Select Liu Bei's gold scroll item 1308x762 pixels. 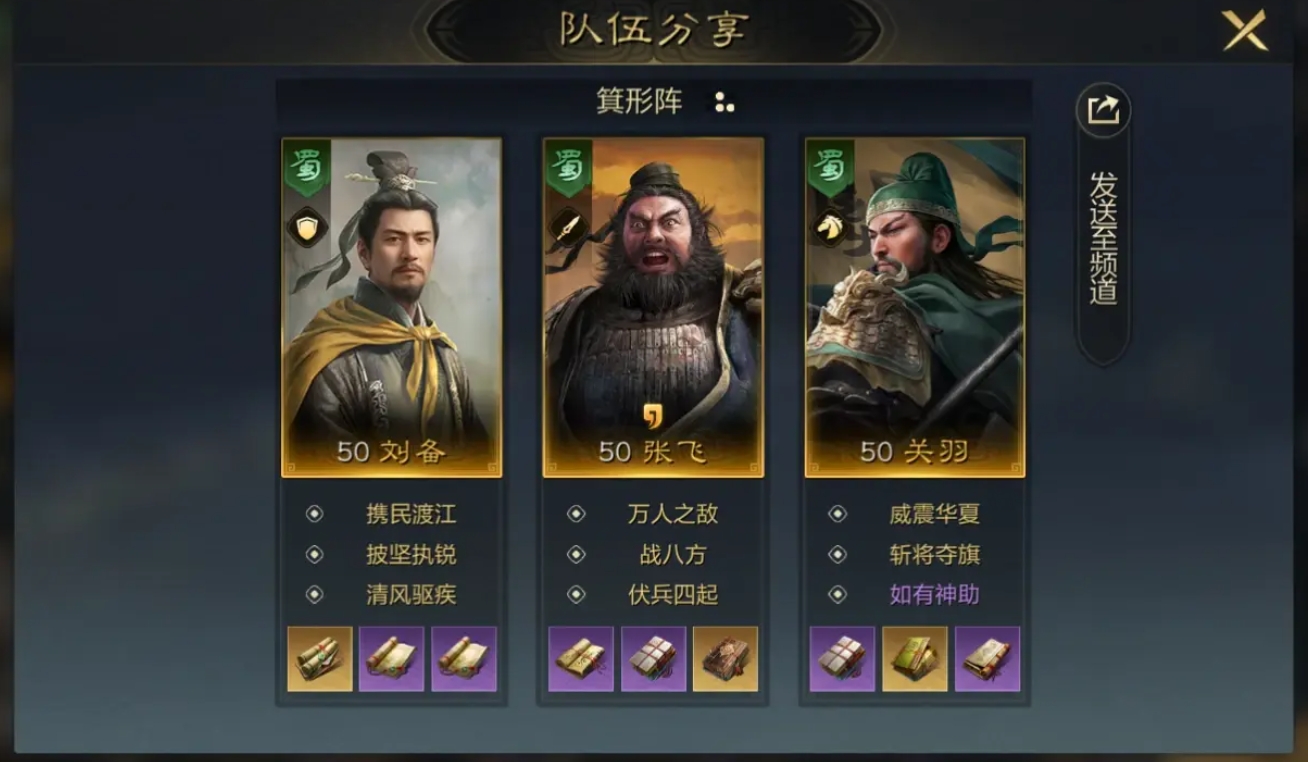320,659
